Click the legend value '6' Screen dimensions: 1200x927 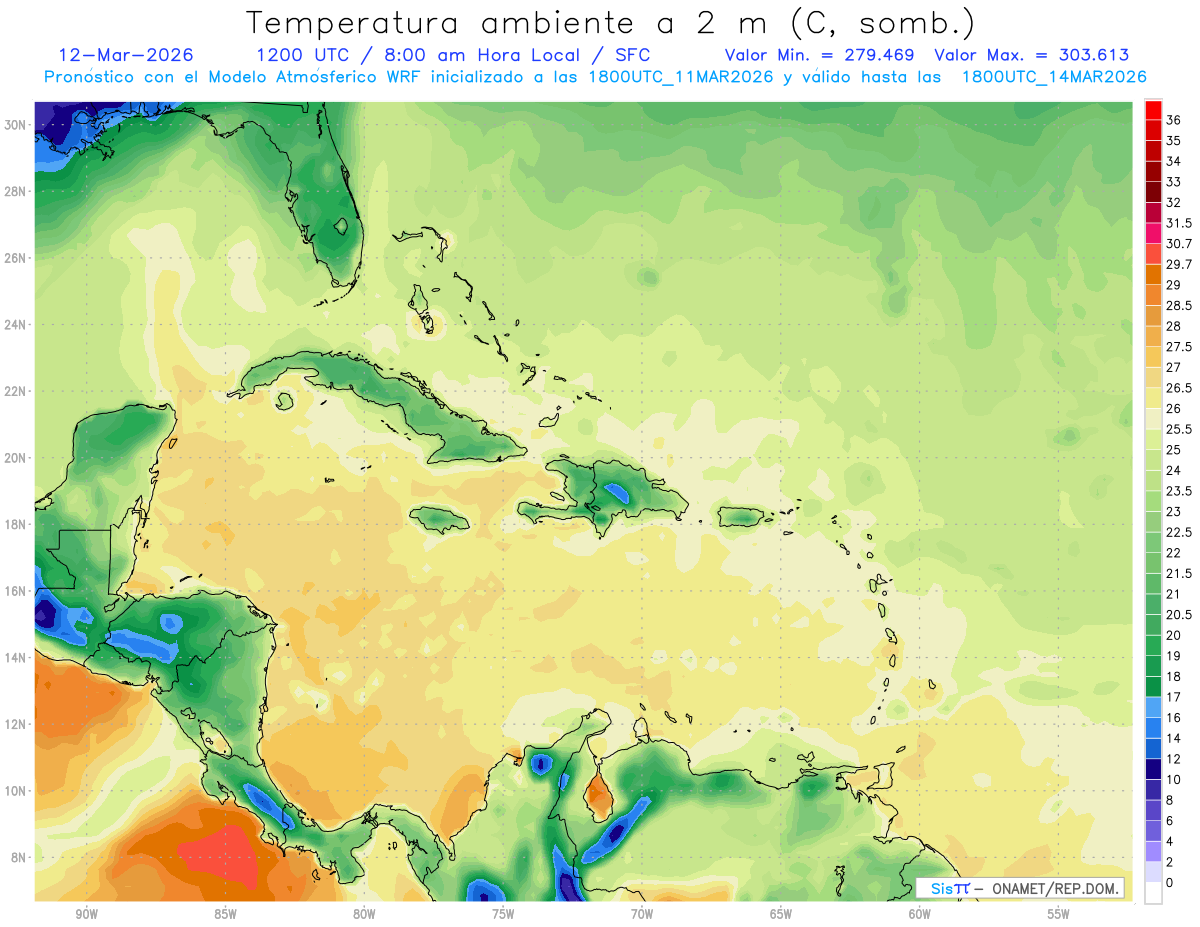tap(1170, 820)
